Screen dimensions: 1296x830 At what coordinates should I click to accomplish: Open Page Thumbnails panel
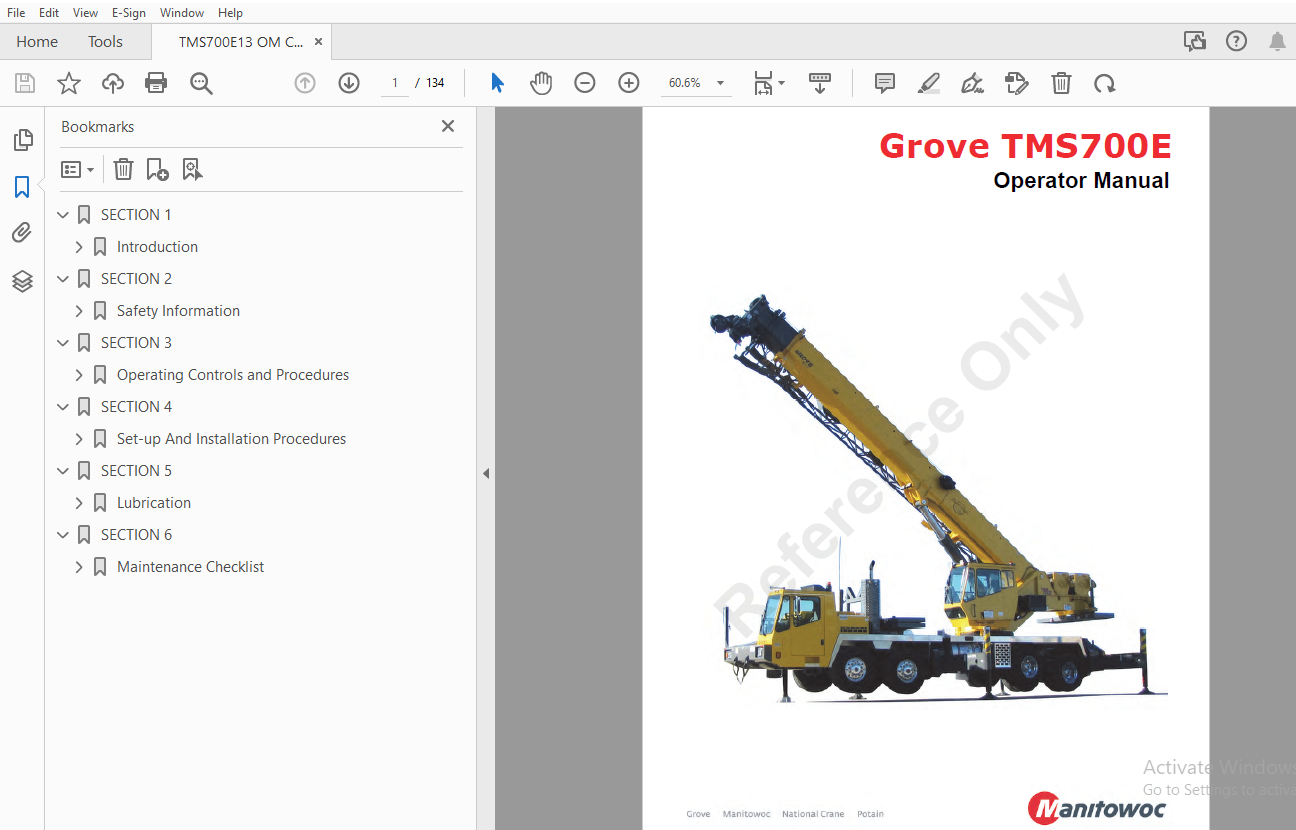(22, 140)
